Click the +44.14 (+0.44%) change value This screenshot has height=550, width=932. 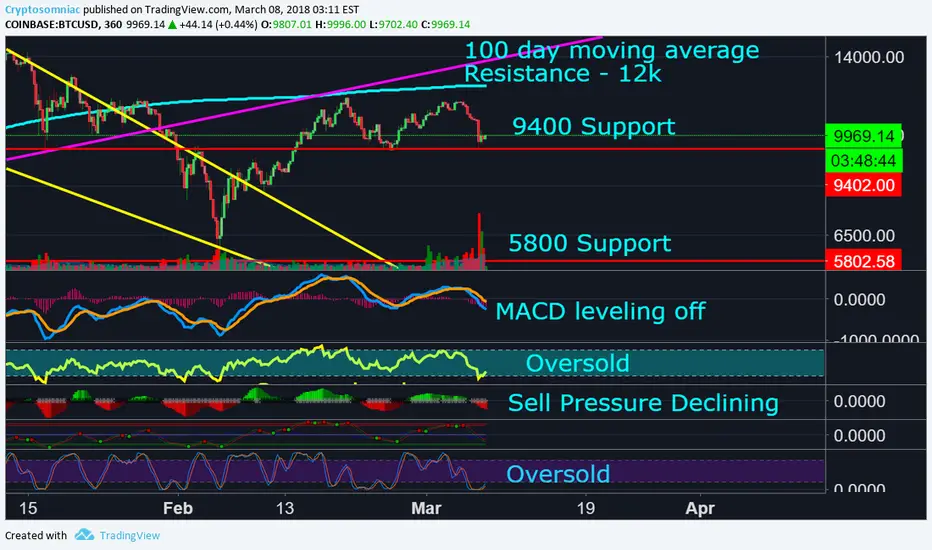pyautogui.click(x=218, y=24)
